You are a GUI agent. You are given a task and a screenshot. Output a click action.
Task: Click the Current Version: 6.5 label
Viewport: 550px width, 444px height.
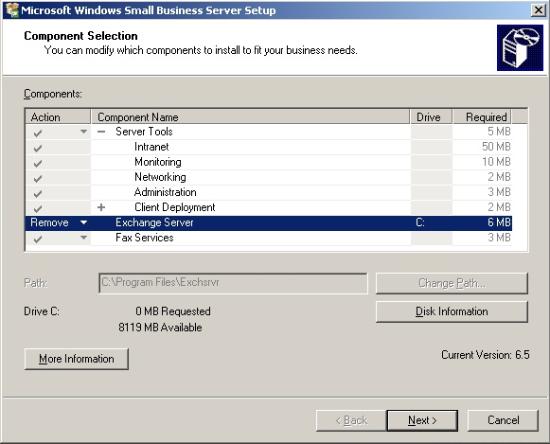(x=485, y=355)
